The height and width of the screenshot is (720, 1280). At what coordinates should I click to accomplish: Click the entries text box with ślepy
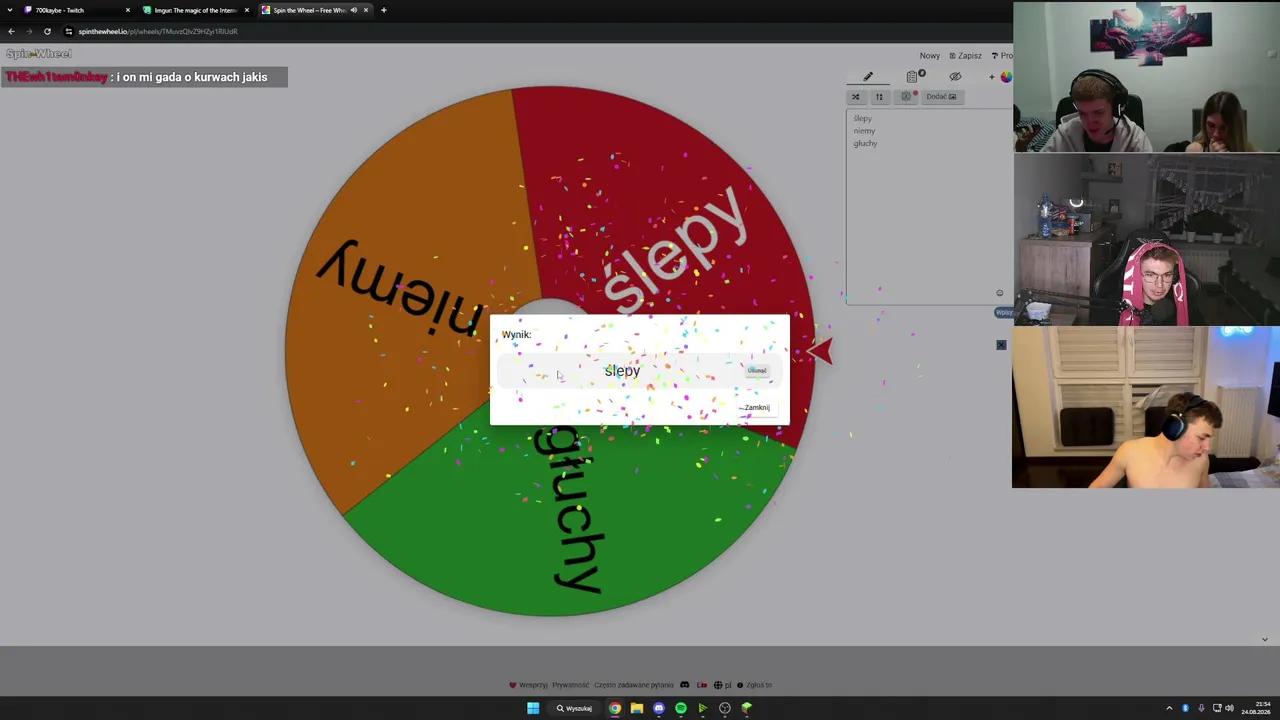(x=928, y=205)
